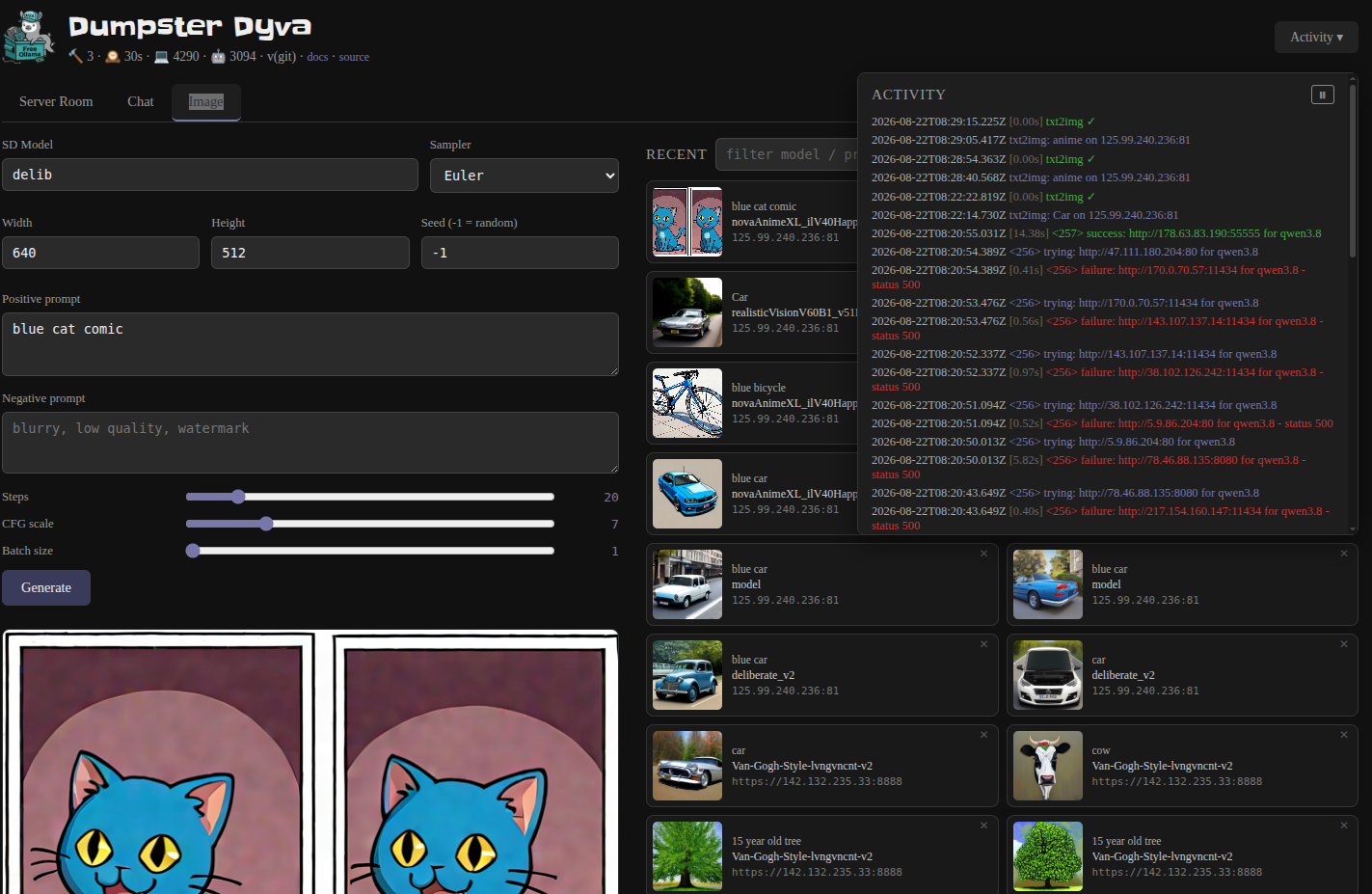Click the Negative prompt text area
Image resolution: width=1372 pixels, height=894 pixels.
click(310, 443)
